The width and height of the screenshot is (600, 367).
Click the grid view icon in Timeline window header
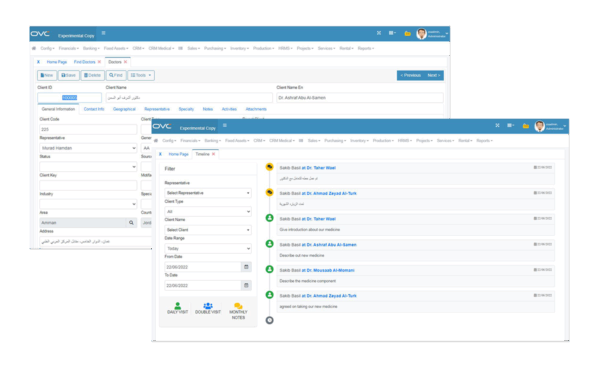[510, 125]
